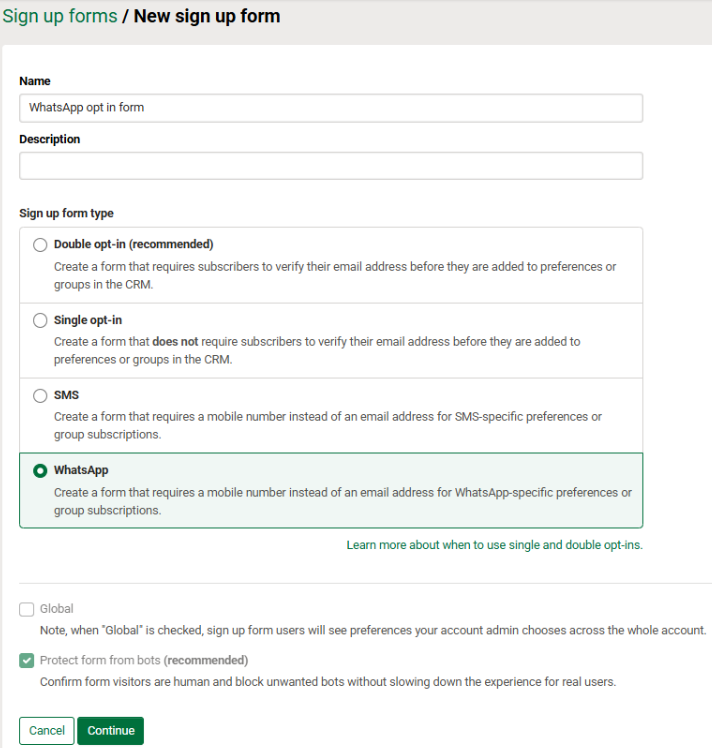Click the Single opt-in label
712x748 pixels.
[x=88, y=320]
